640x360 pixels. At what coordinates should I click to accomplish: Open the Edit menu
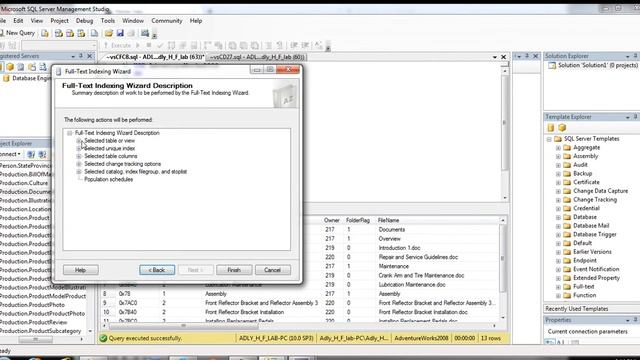tap(18, 20)
